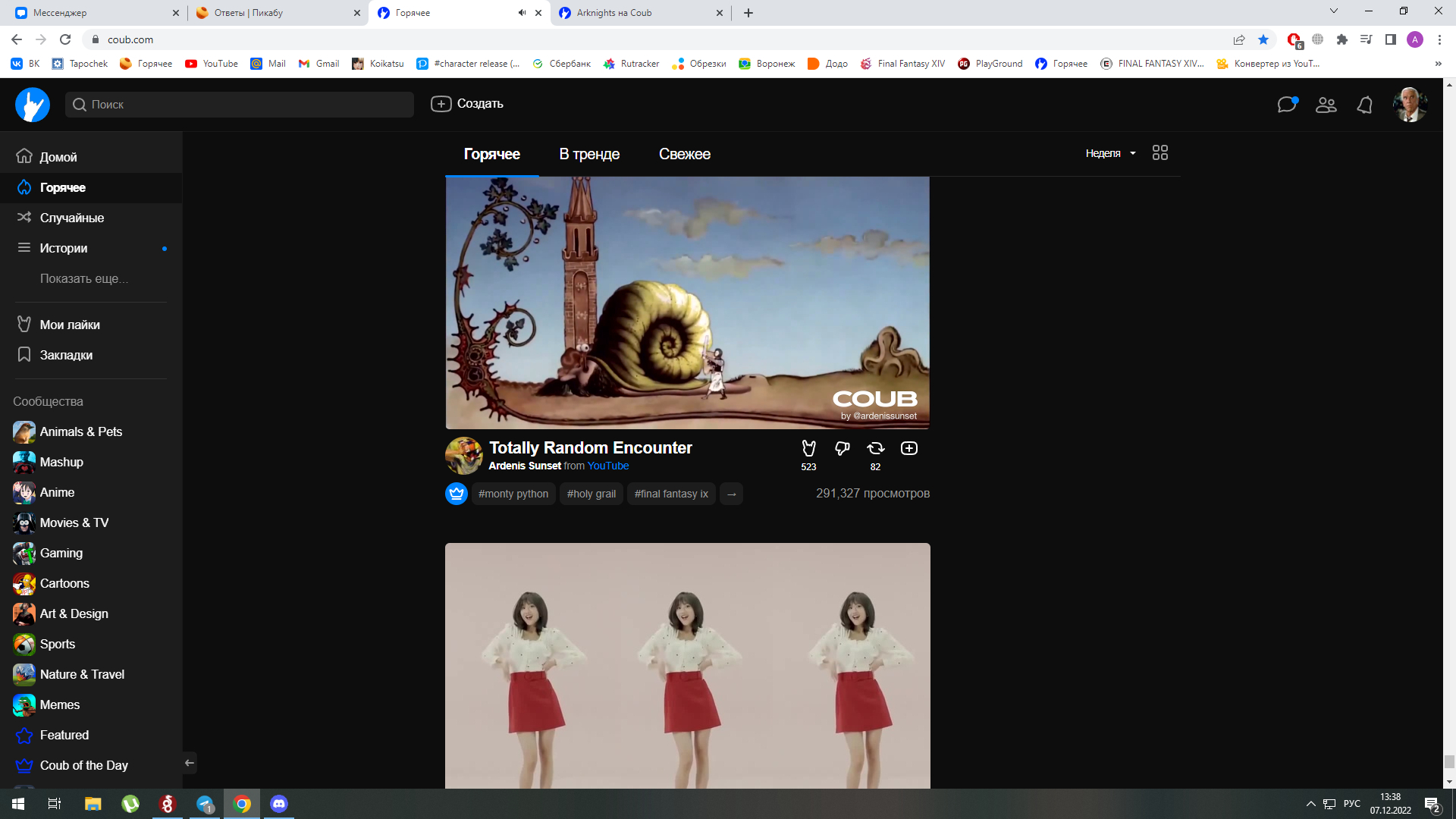Switch to the Ответы | Пикабу tab
The width and height of the screenshot is (1456, 819).
pos(277,13)
